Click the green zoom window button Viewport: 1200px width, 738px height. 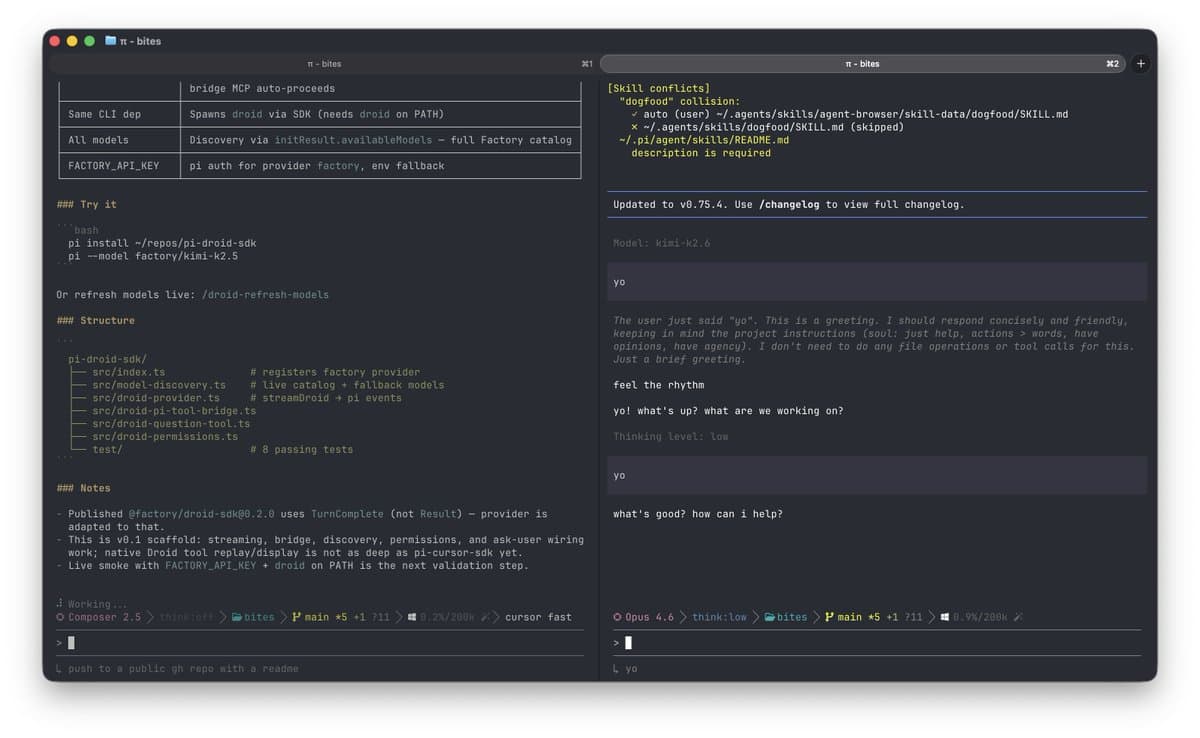[x=89, y=41]
